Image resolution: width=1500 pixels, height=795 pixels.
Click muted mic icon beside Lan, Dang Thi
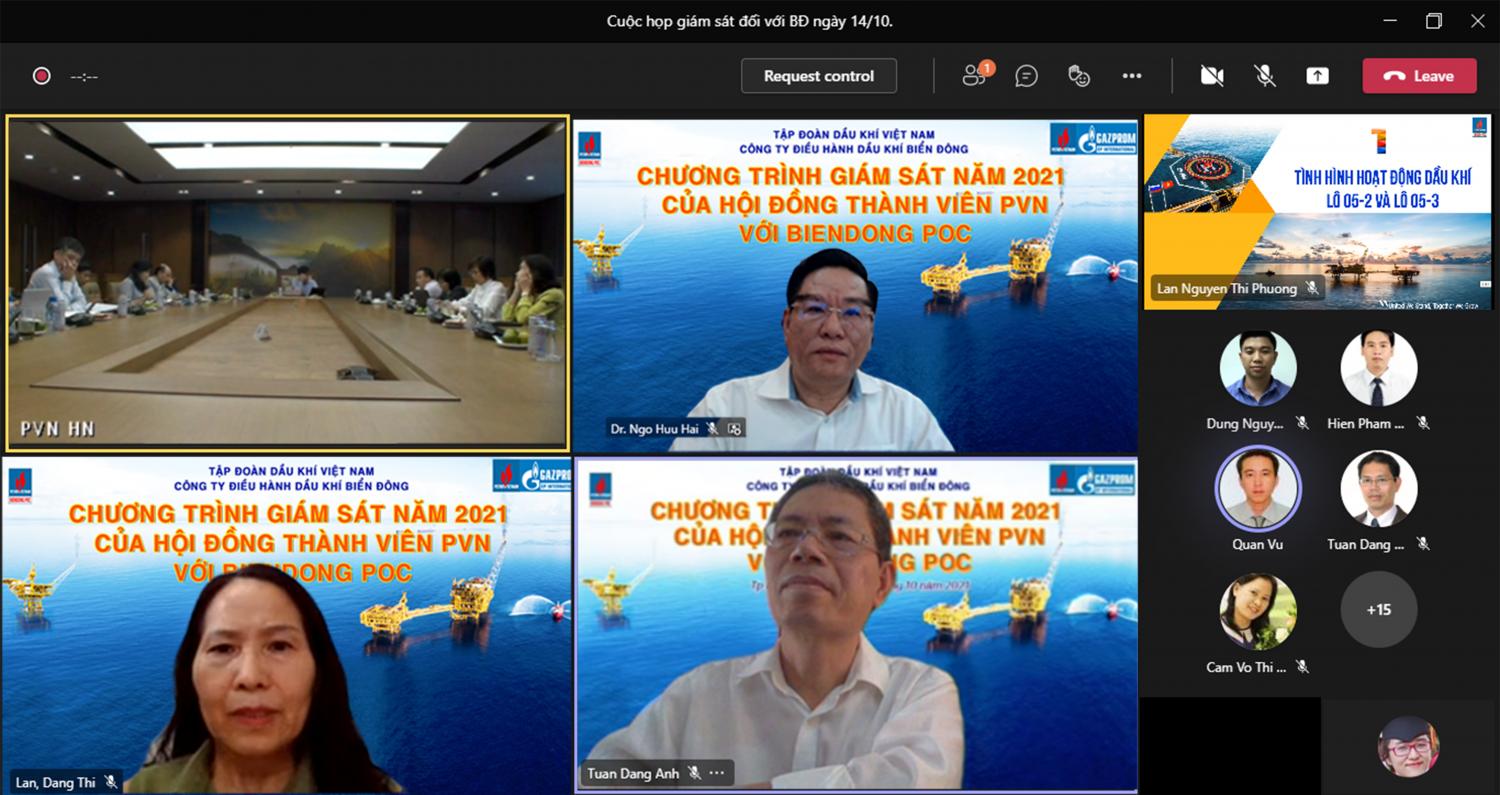(x=111, y=782)
